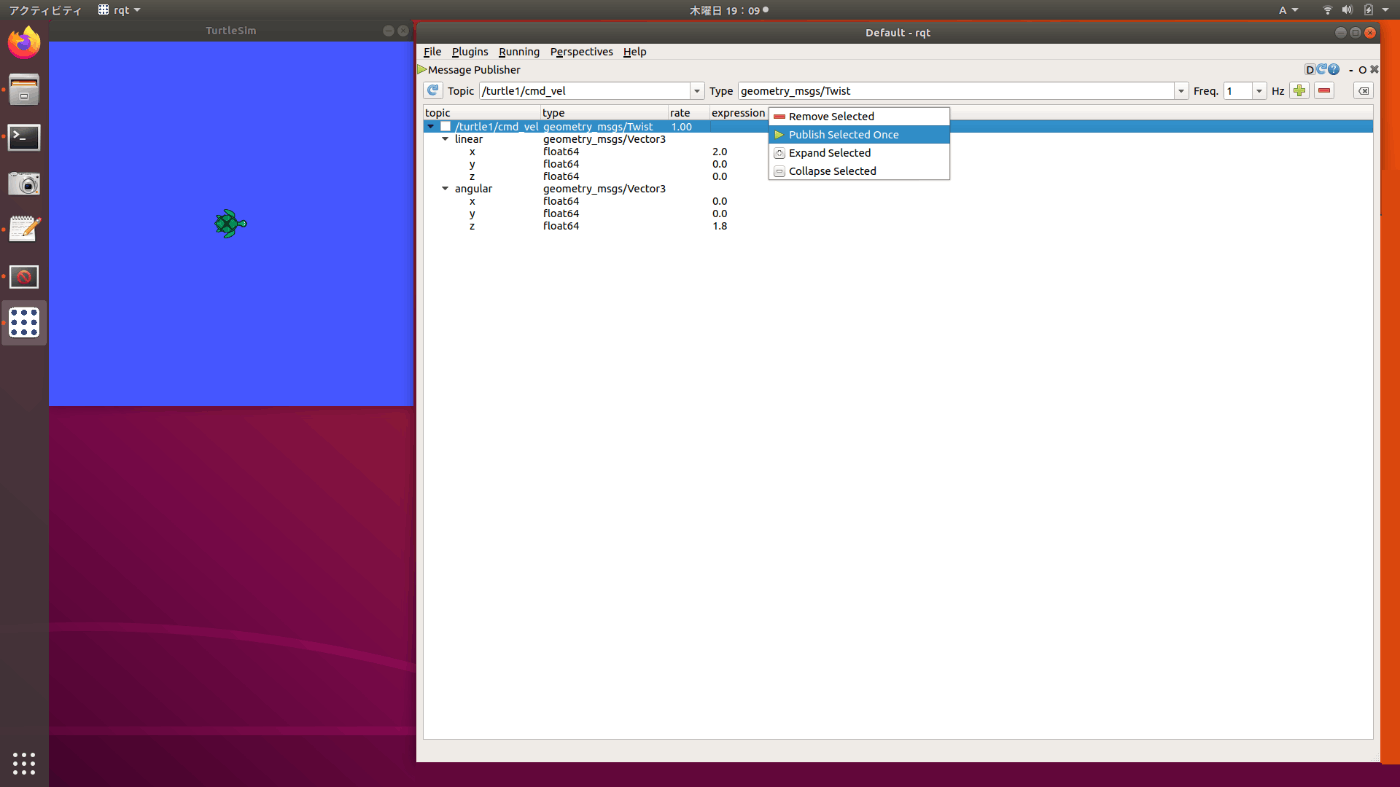Sort by the topic column header
Screen dimensions: 1400x787
point(482,113)
